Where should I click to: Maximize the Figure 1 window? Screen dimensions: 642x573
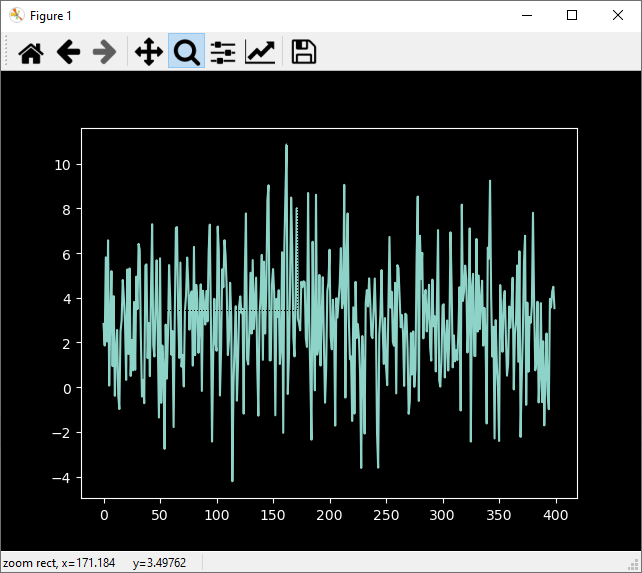pyautogui.click(x=572, y=16)
